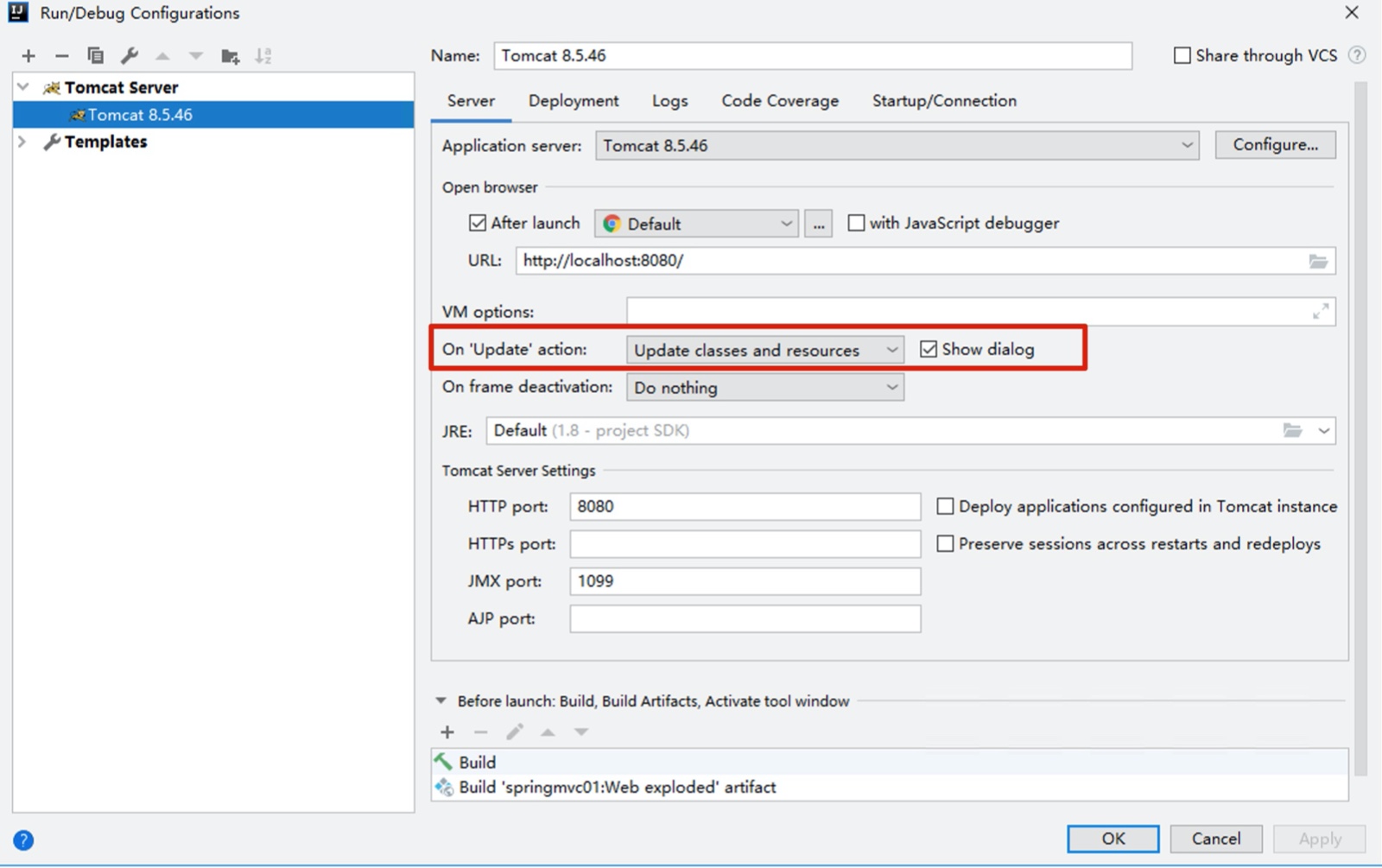Image resolution: width=1382 pixels, height=868 pixels.
Task: Toggle Share through VCS checkbox
Action: click(1182, 55)
